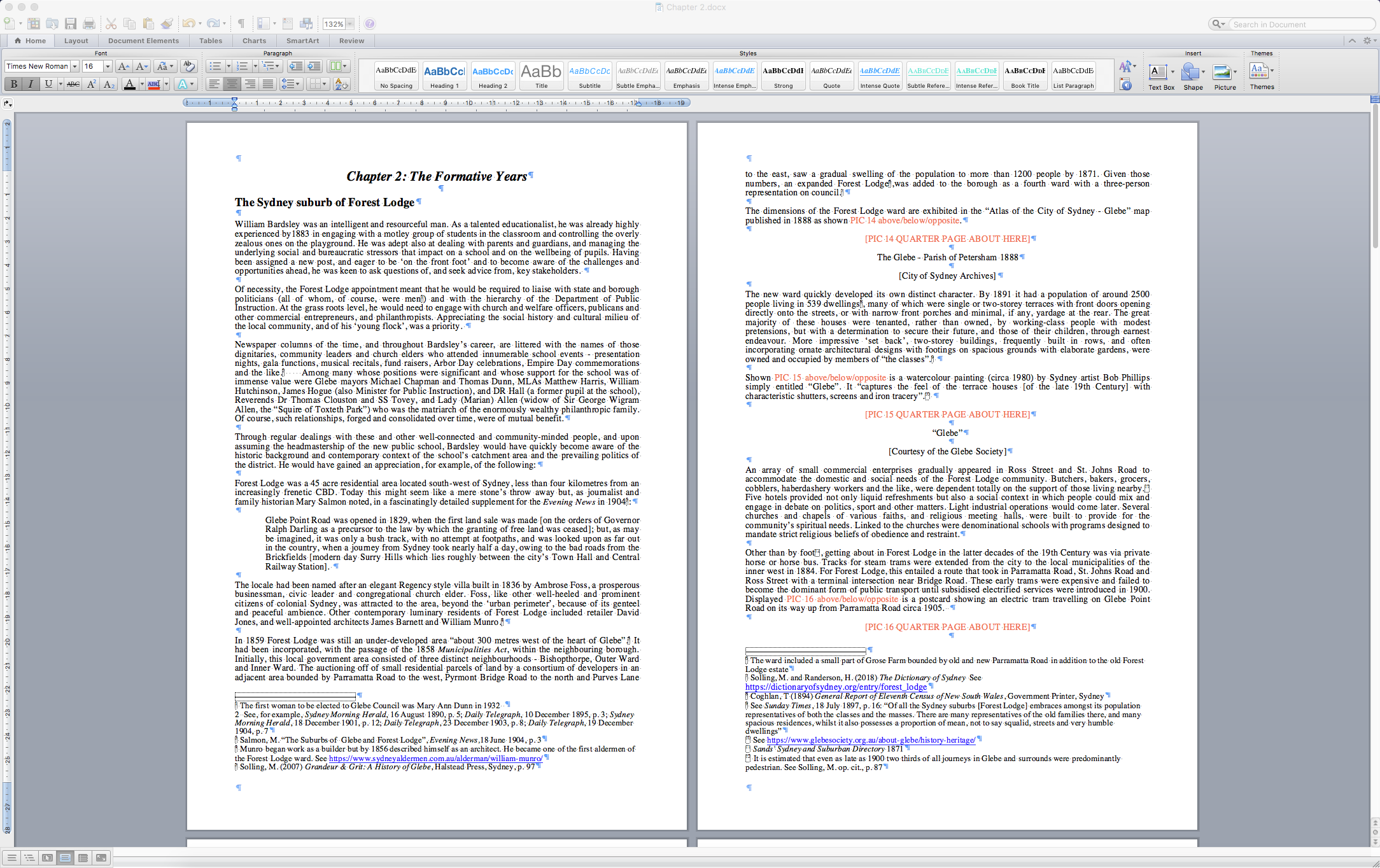This screenshot has height=868, width=1380.
Task: Expand the zoom percentage dropdown
Action: [349, 24]
